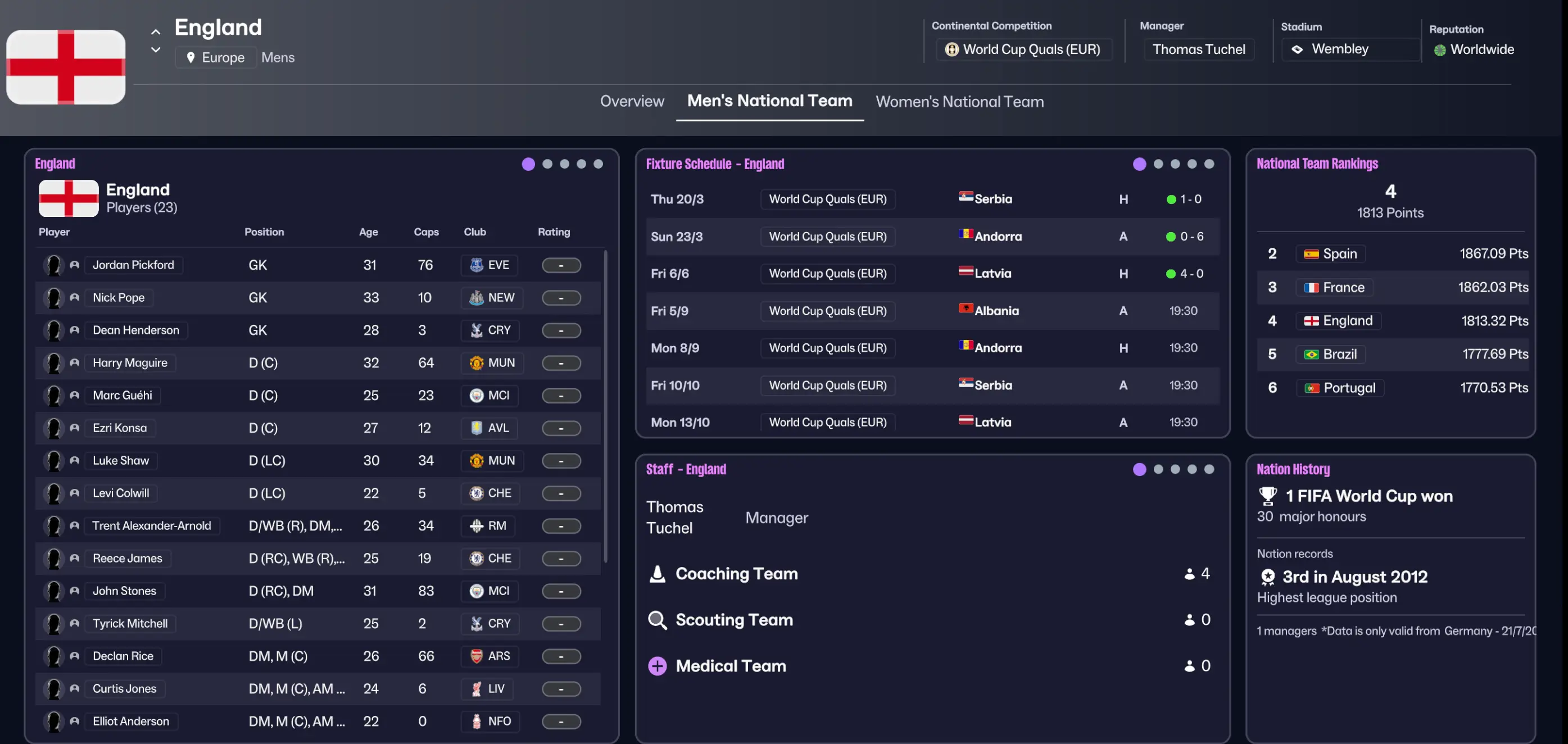The width and height of the screenshot is (1568, 744).
Task: Click the France flag in rankings
Action: pyautogui.click(x=1311, y=288)
